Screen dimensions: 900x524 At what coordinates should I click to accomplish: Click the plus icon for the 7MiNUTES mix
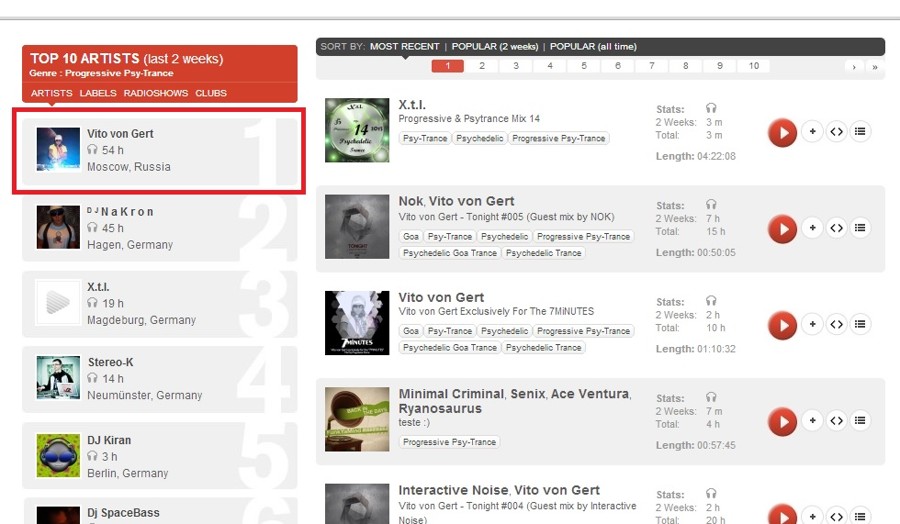[812, 324]
